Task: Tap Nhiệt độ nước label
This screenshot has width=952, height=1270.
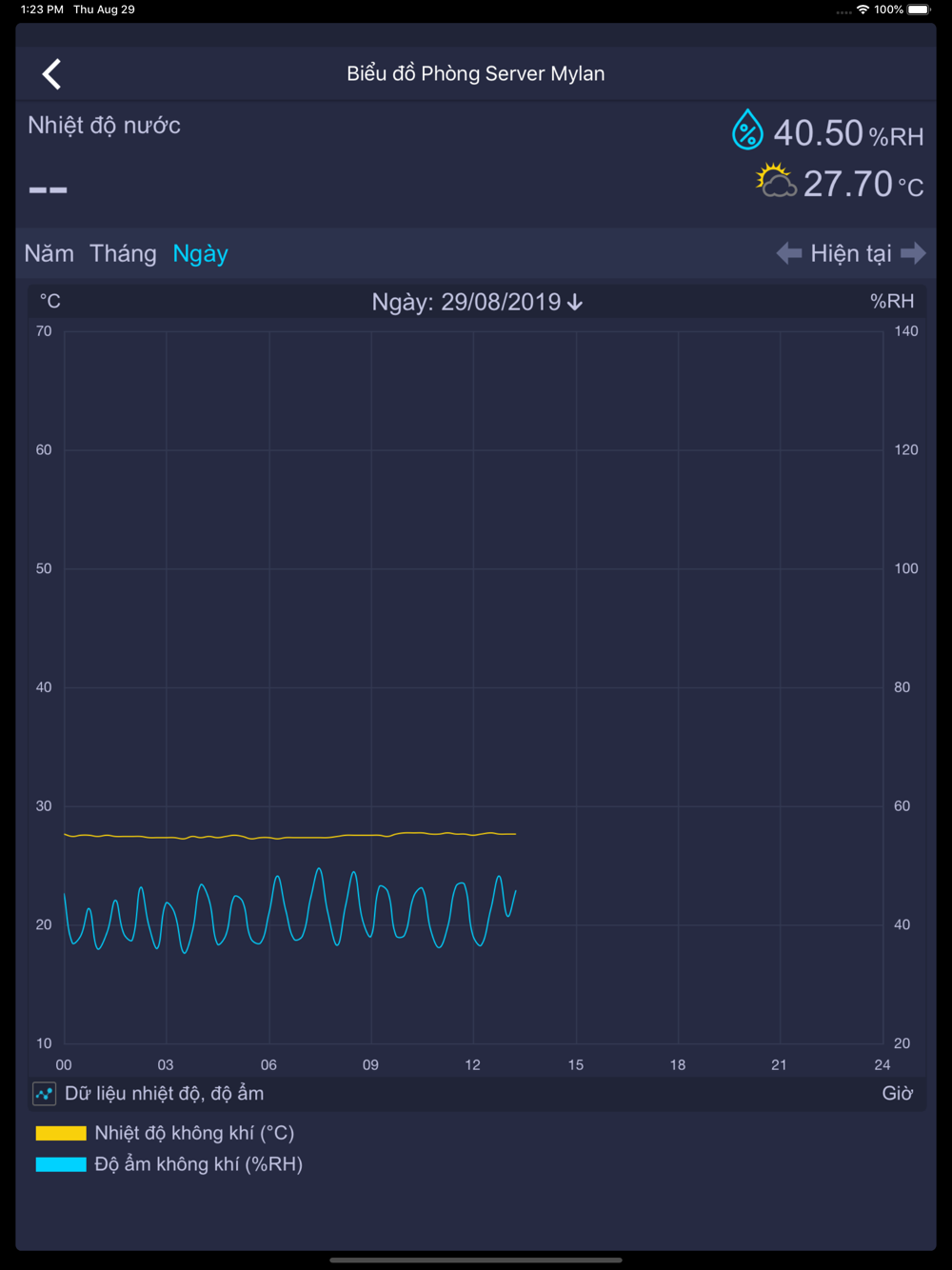Action: (104, 126)
